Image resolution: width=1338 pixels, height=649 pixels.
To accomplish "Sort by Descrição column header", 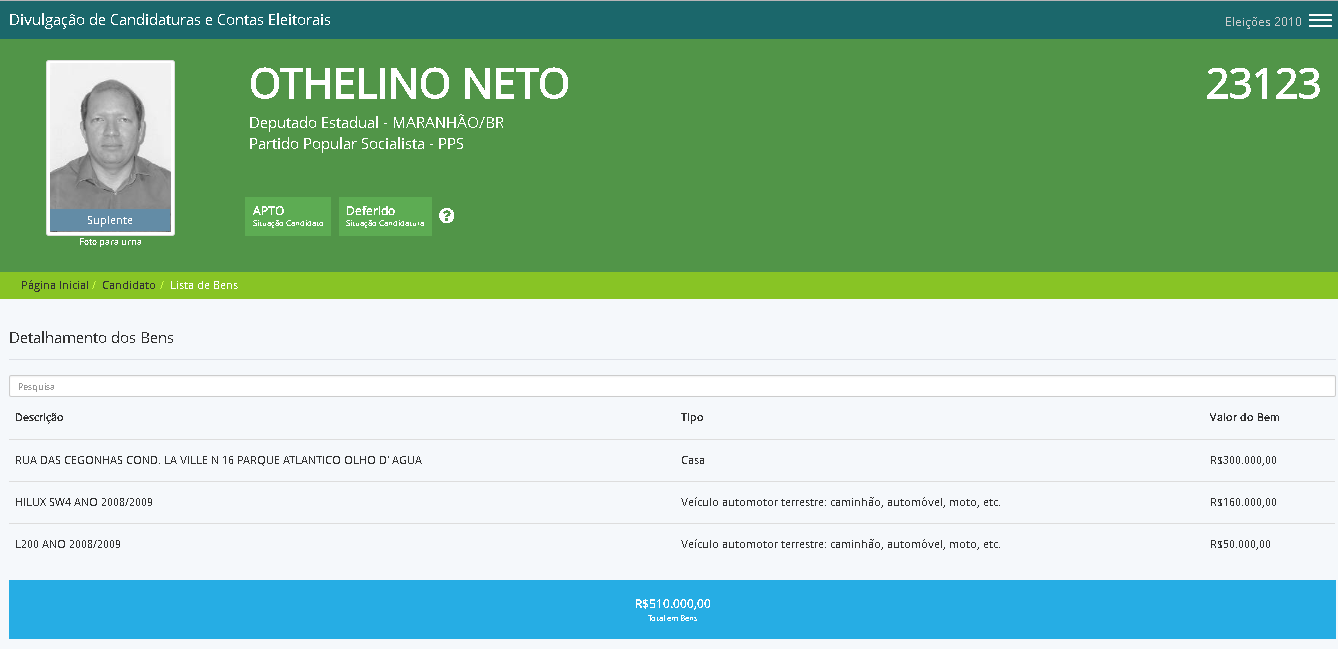I will point(40,417).
